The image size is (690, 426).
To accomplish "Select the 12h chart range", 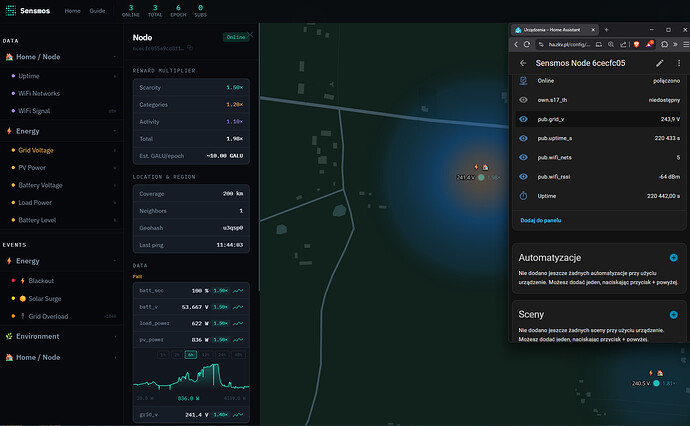I will click(x=206, y=355).
